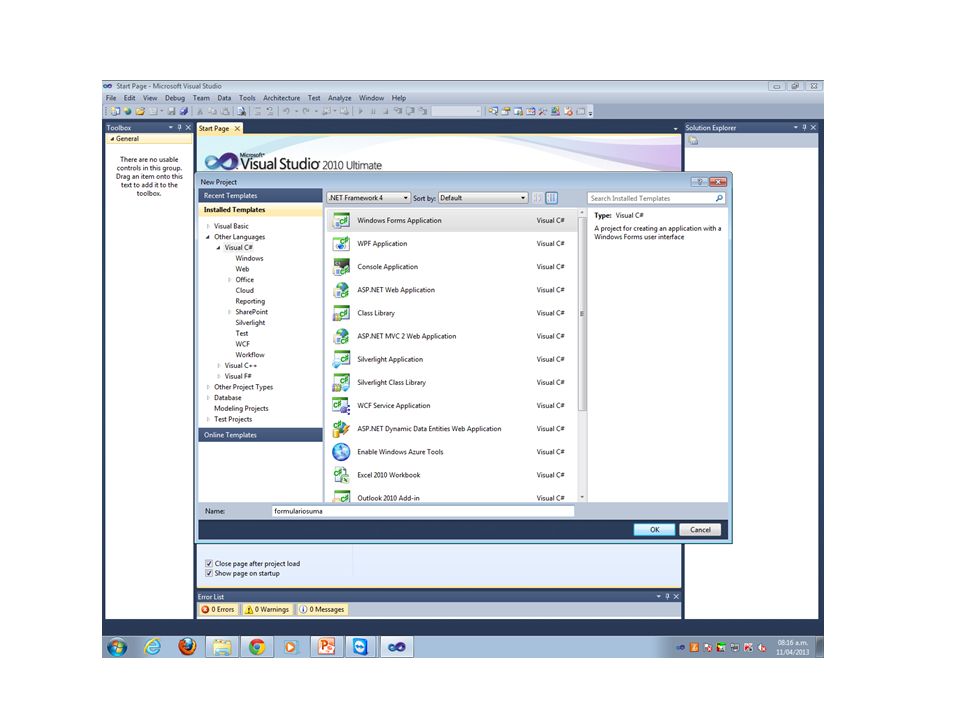This screenshot has width=960, height=720.
Task: Click the Save All toolbar icon
Action: (x=184, y=111)
